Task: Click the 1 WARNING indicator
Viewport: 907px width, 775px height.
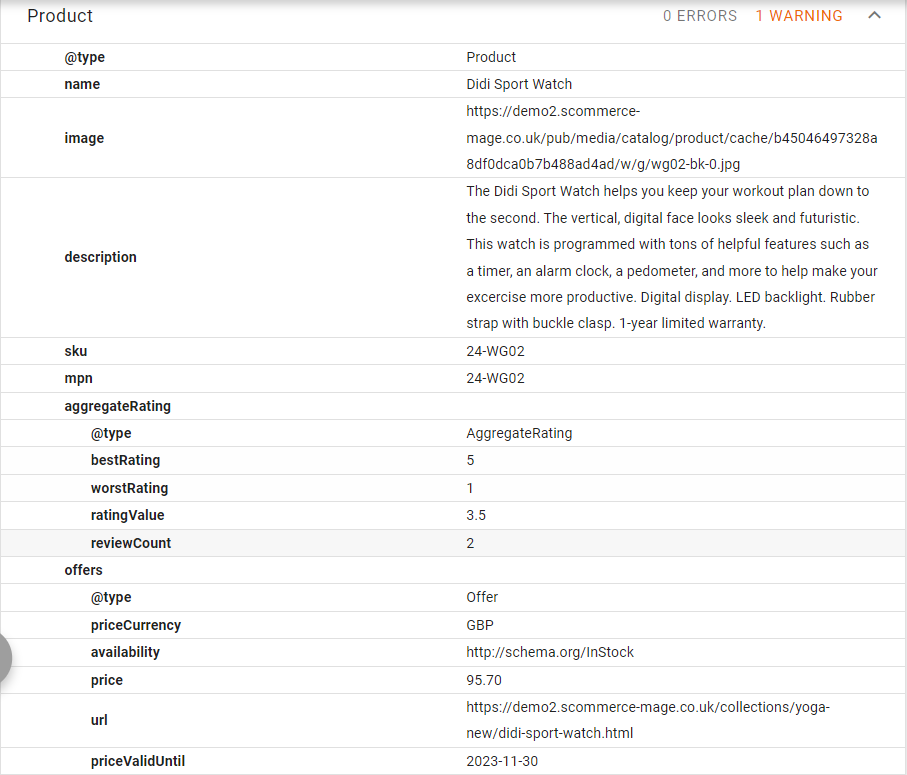Action: 798,16
